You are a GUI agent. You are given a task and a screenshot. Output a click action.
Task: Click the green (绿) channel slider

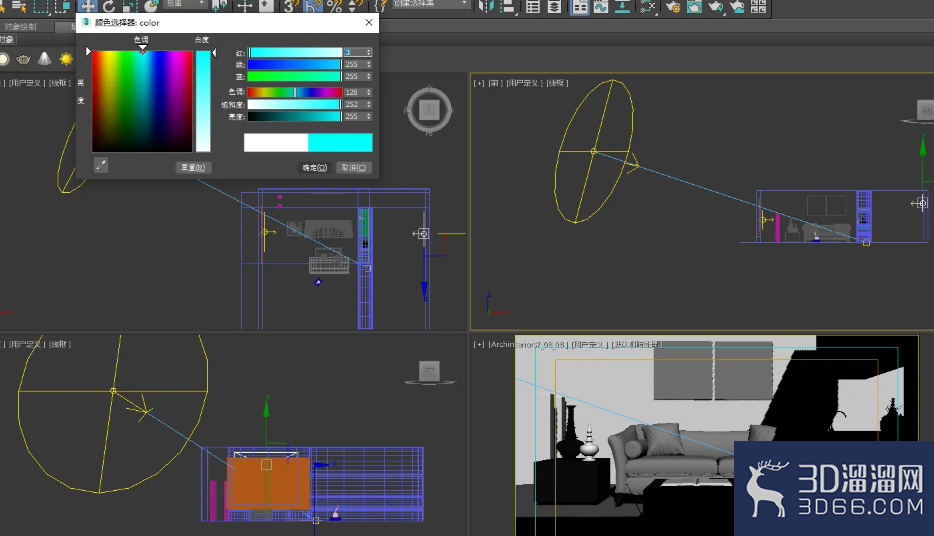295,64
